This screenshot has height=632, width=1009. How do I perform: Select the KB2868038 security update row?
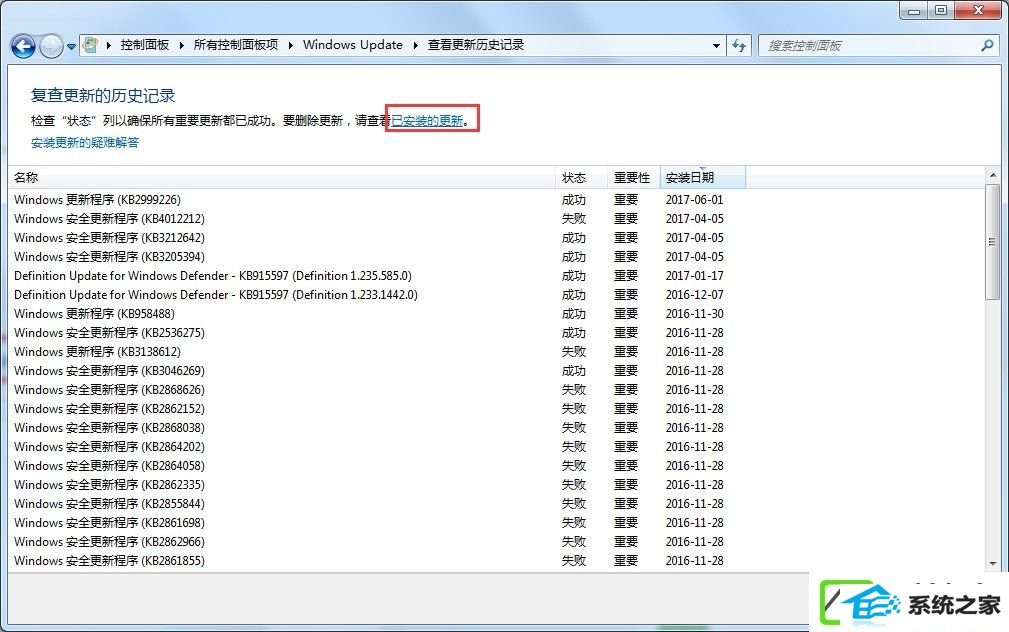pos(496,427)
